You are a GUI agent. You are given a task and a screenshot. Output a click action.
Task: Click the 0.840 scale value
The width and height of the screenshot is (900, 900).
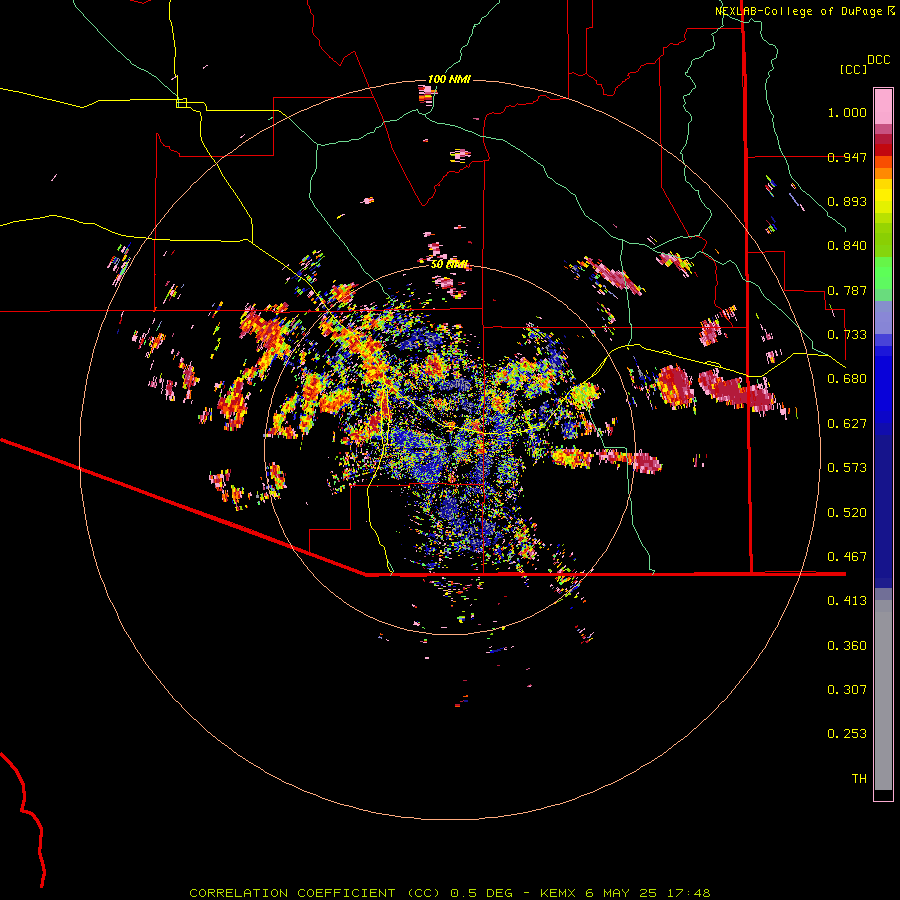(847, 246)
